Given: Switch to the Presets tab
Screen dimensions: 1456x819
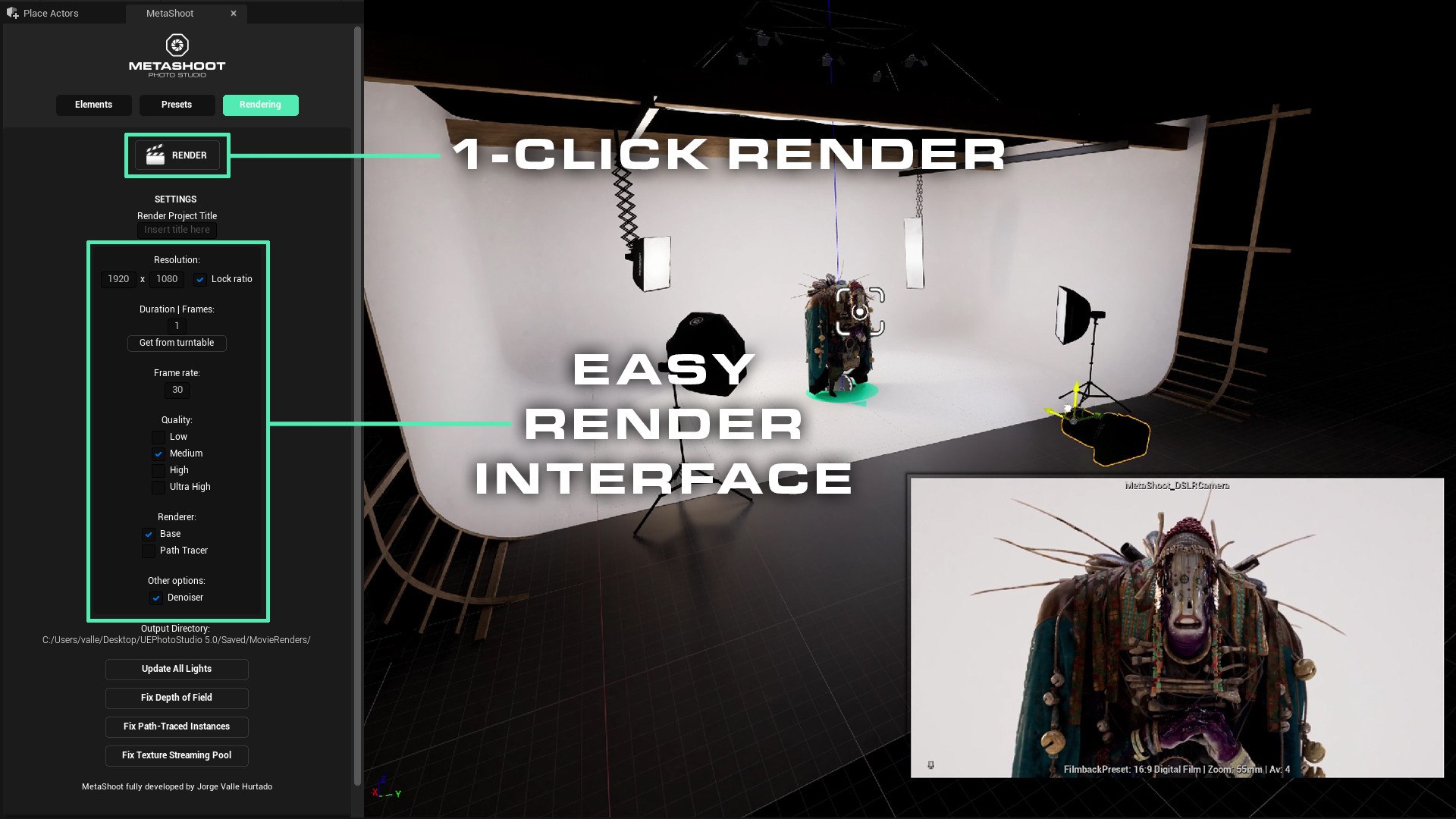Looking at the screenshot, I should point(177,104).
